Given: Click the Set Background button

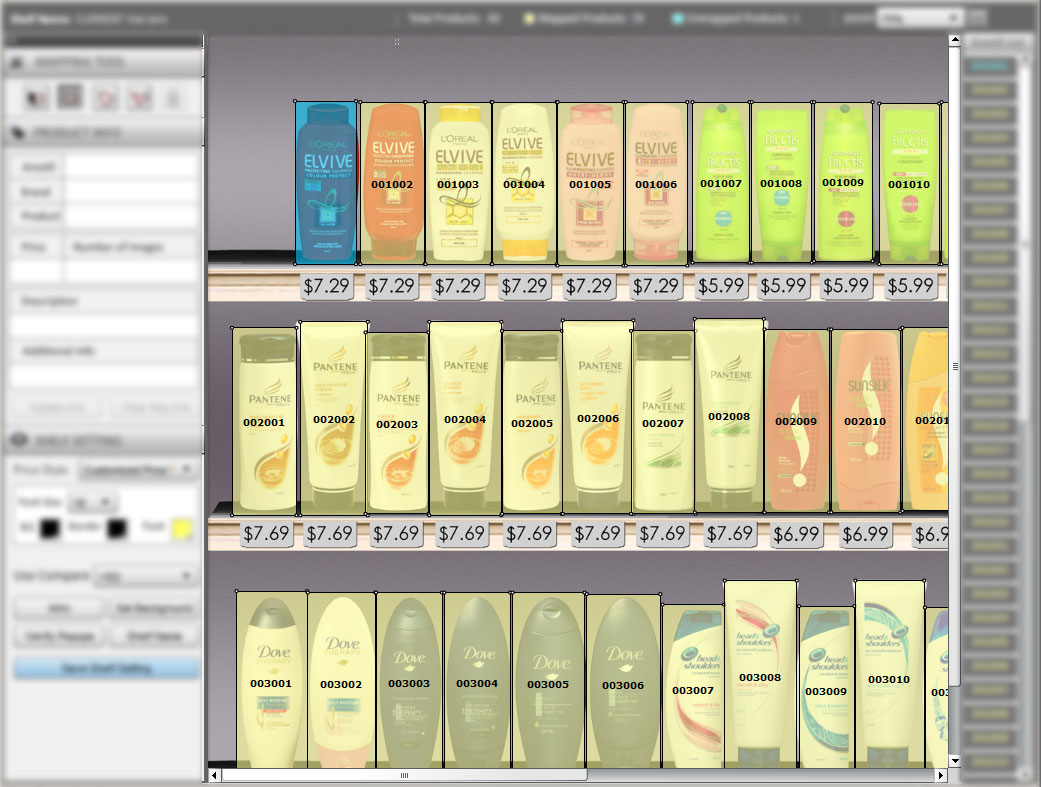Looking at the screenshot, I should (152, 608).
